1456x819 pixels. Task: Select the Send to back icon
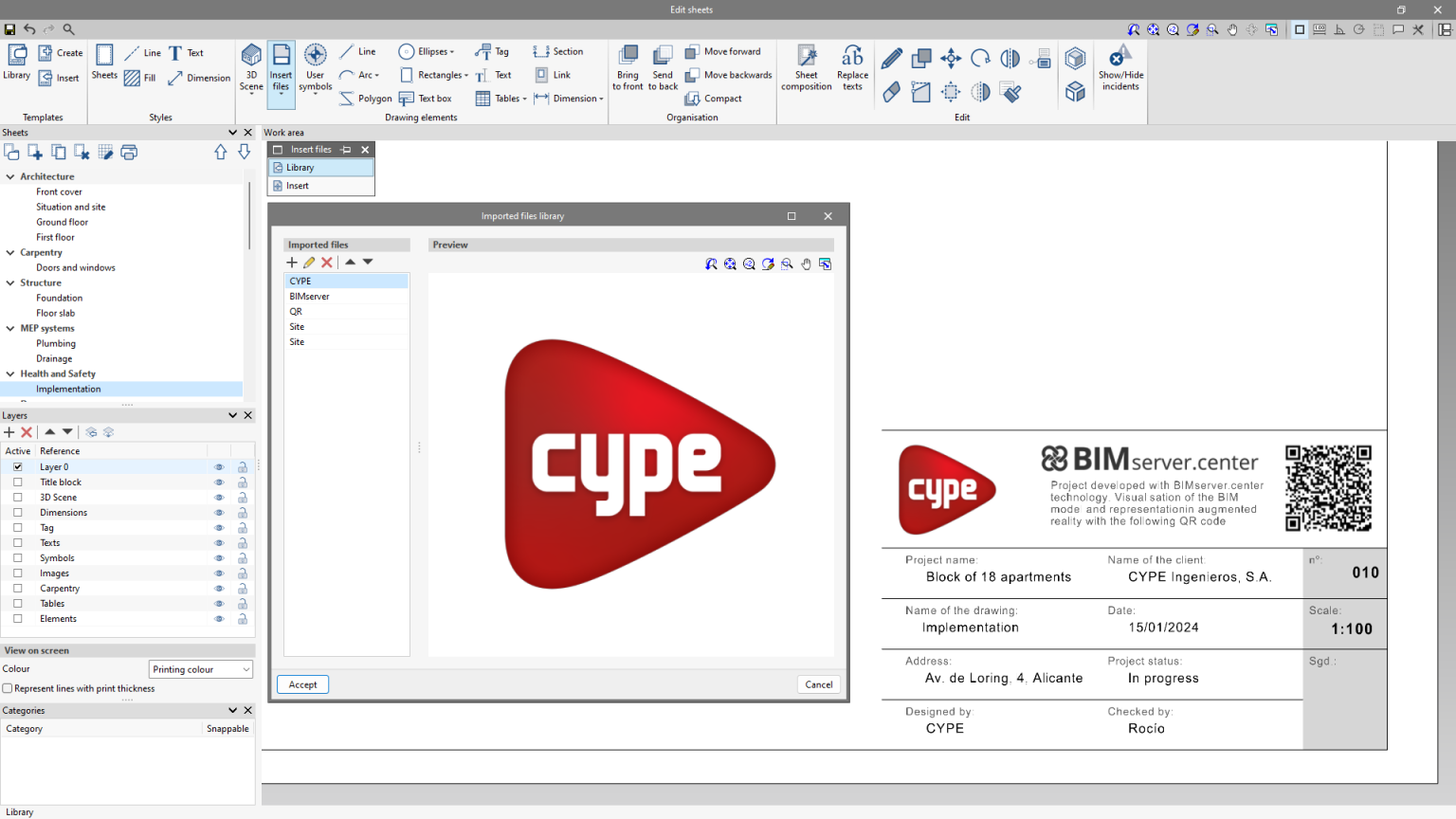pos(662,66)
